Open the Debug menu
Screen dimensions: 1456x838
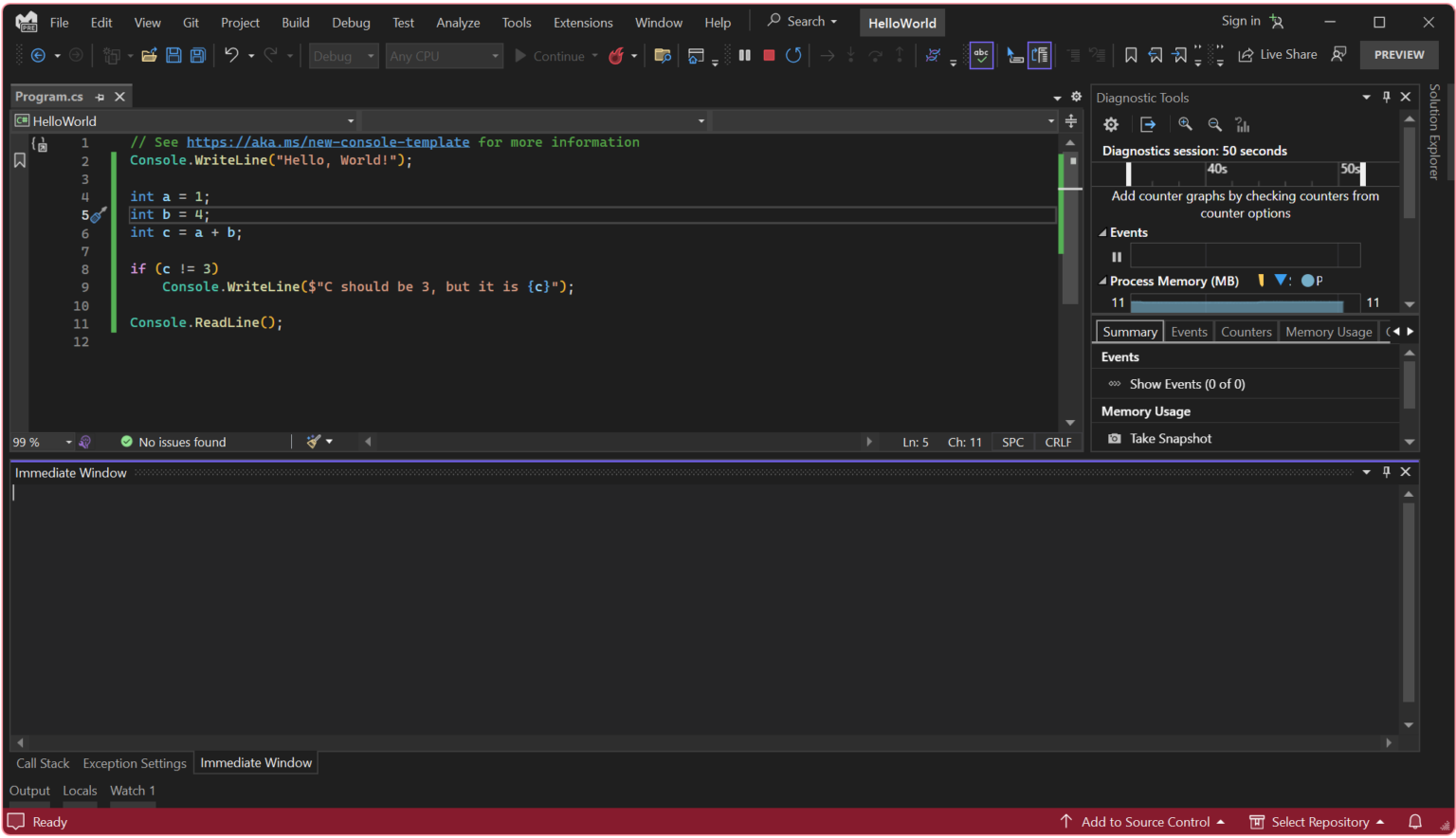351,22
